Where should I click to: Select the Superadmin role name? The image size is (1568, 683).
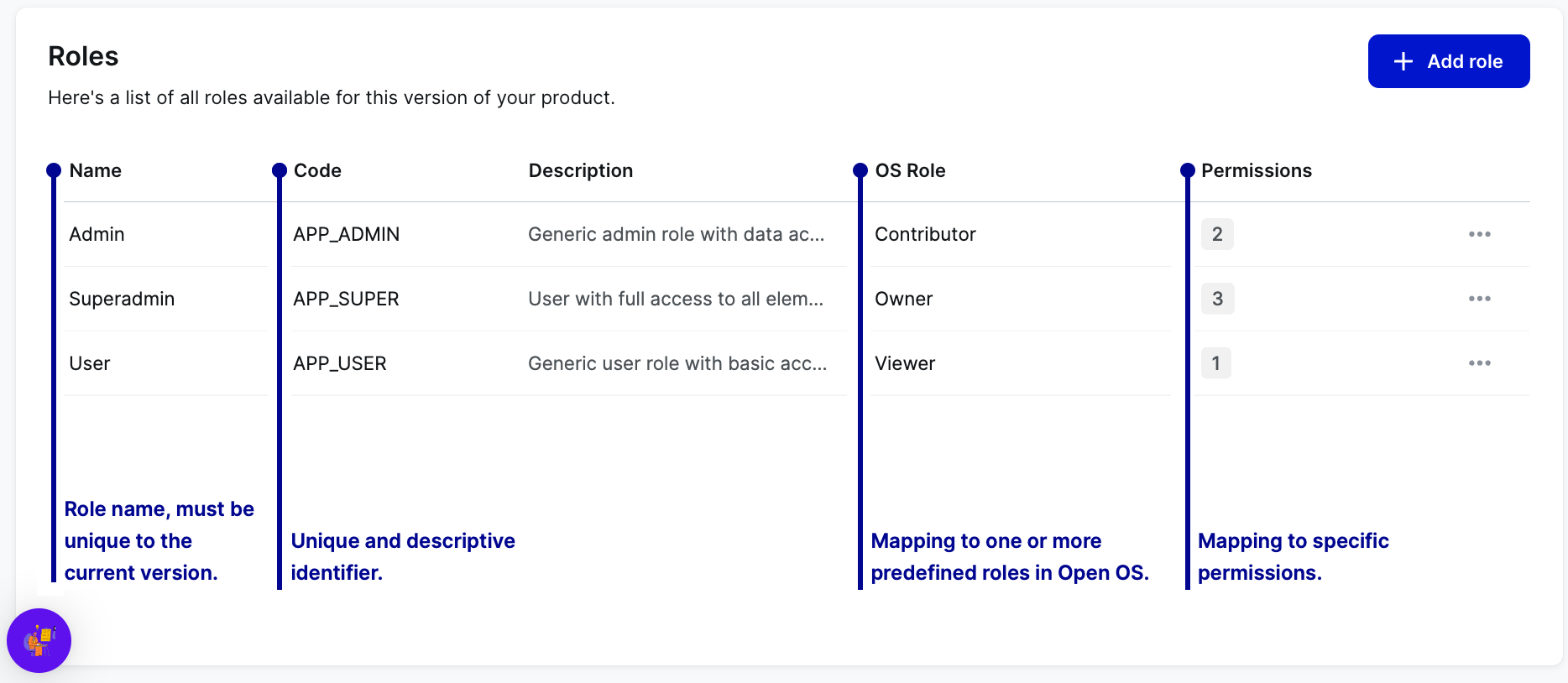coord(122,299)
